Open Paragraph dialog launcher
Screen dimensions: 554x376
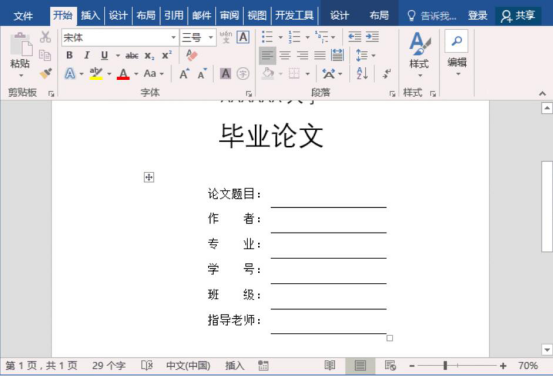[392, 93]
